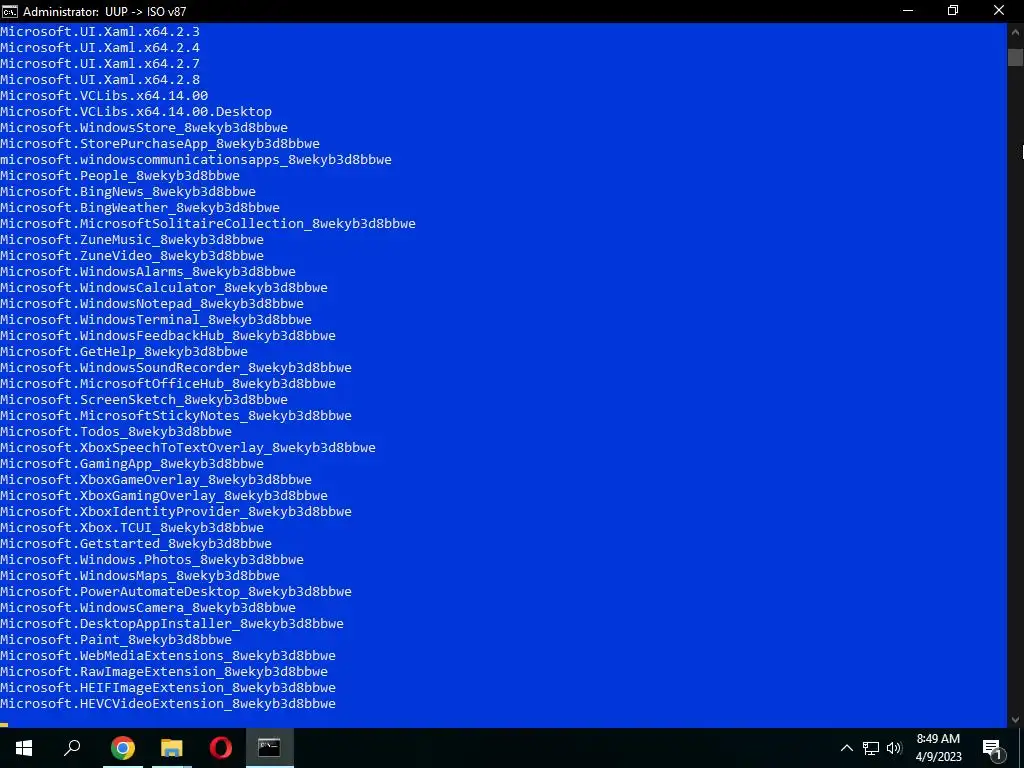
Task: Click the Microsoft.Xbox.TCUI line
Action: pyautogui.click(x=132, y=528)
